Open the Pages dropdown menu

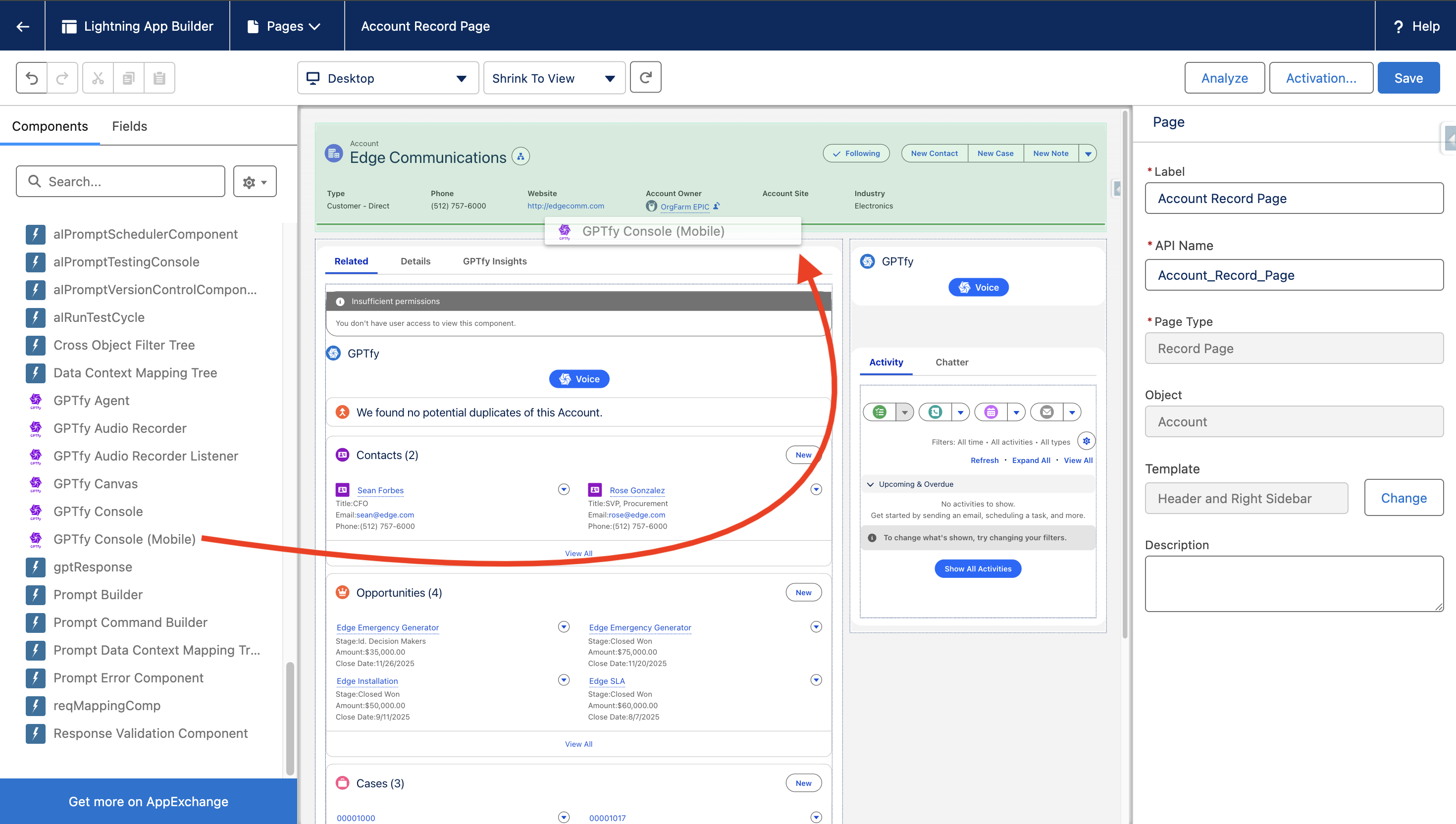pos(286,26)
